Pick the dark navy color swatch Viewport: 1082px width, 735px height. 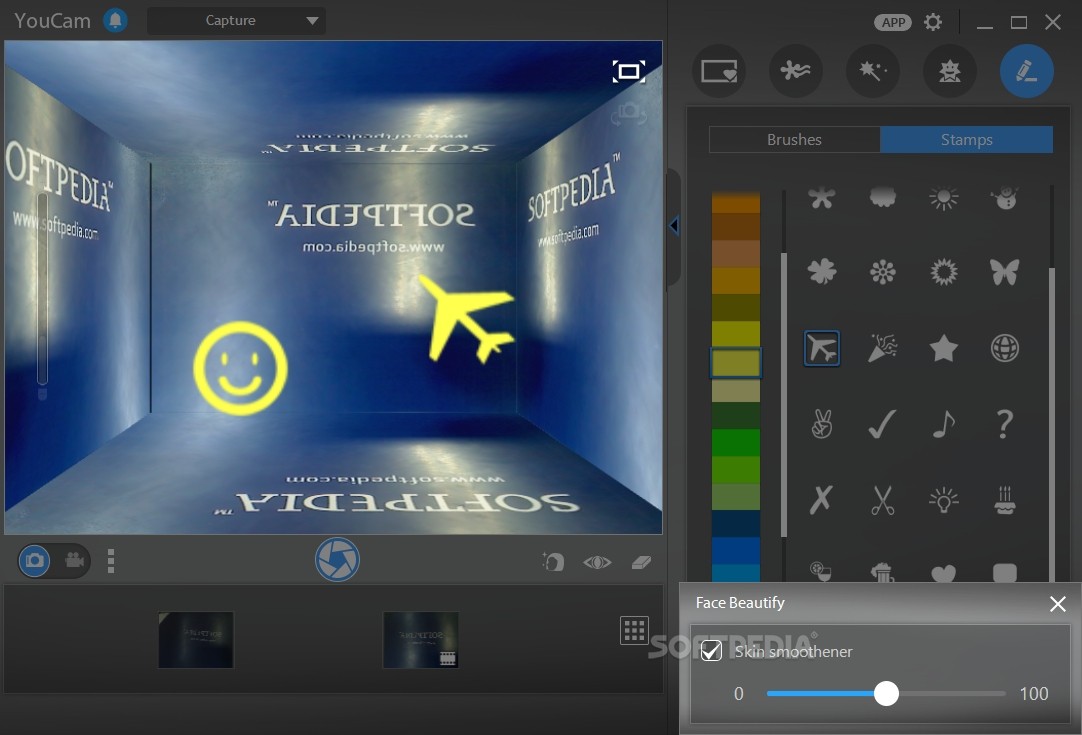pyautogui.click(x=736, y=524)
